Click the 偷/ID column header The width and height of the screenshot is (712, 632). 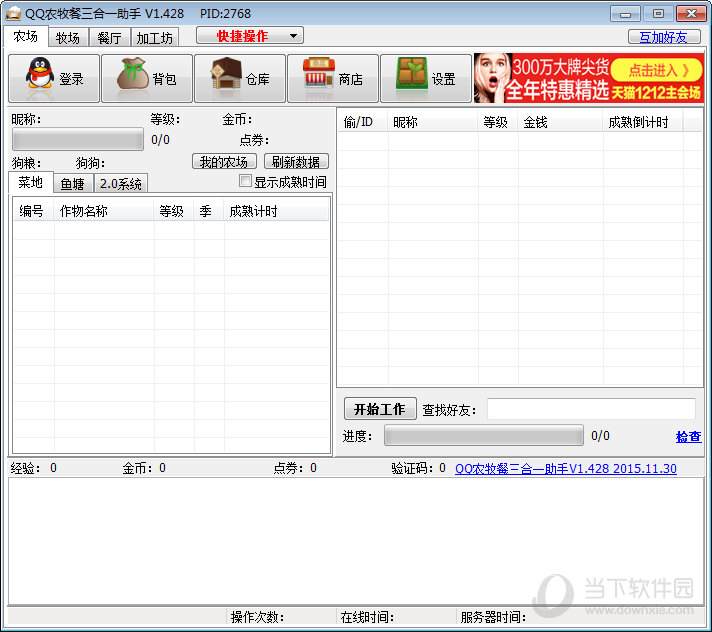tap(363, 122)
